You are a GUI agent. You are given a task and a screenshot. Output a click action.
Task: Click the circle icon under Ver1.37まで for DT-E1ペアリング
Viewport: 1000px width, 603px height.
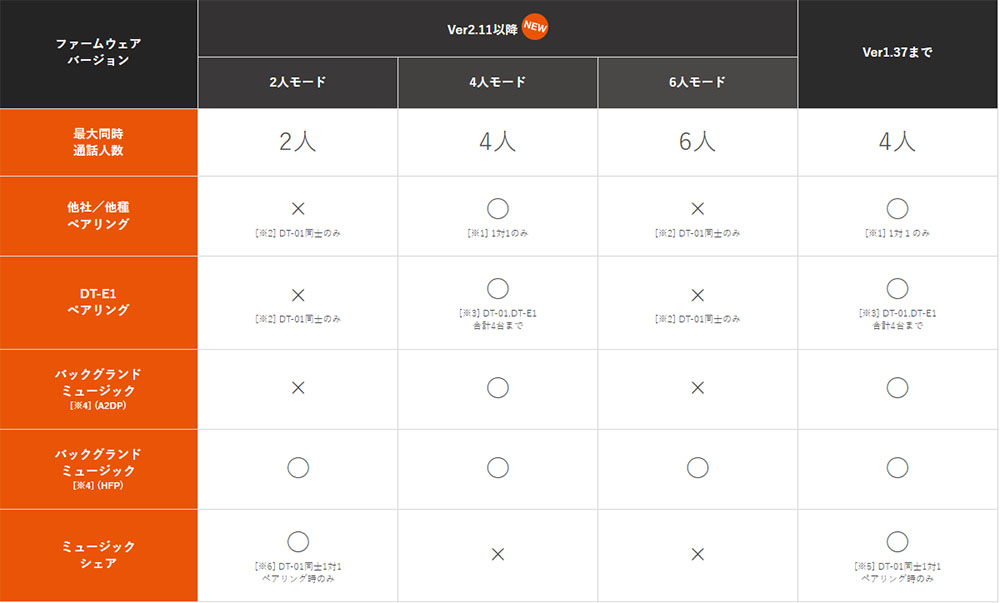pos(897,288)
